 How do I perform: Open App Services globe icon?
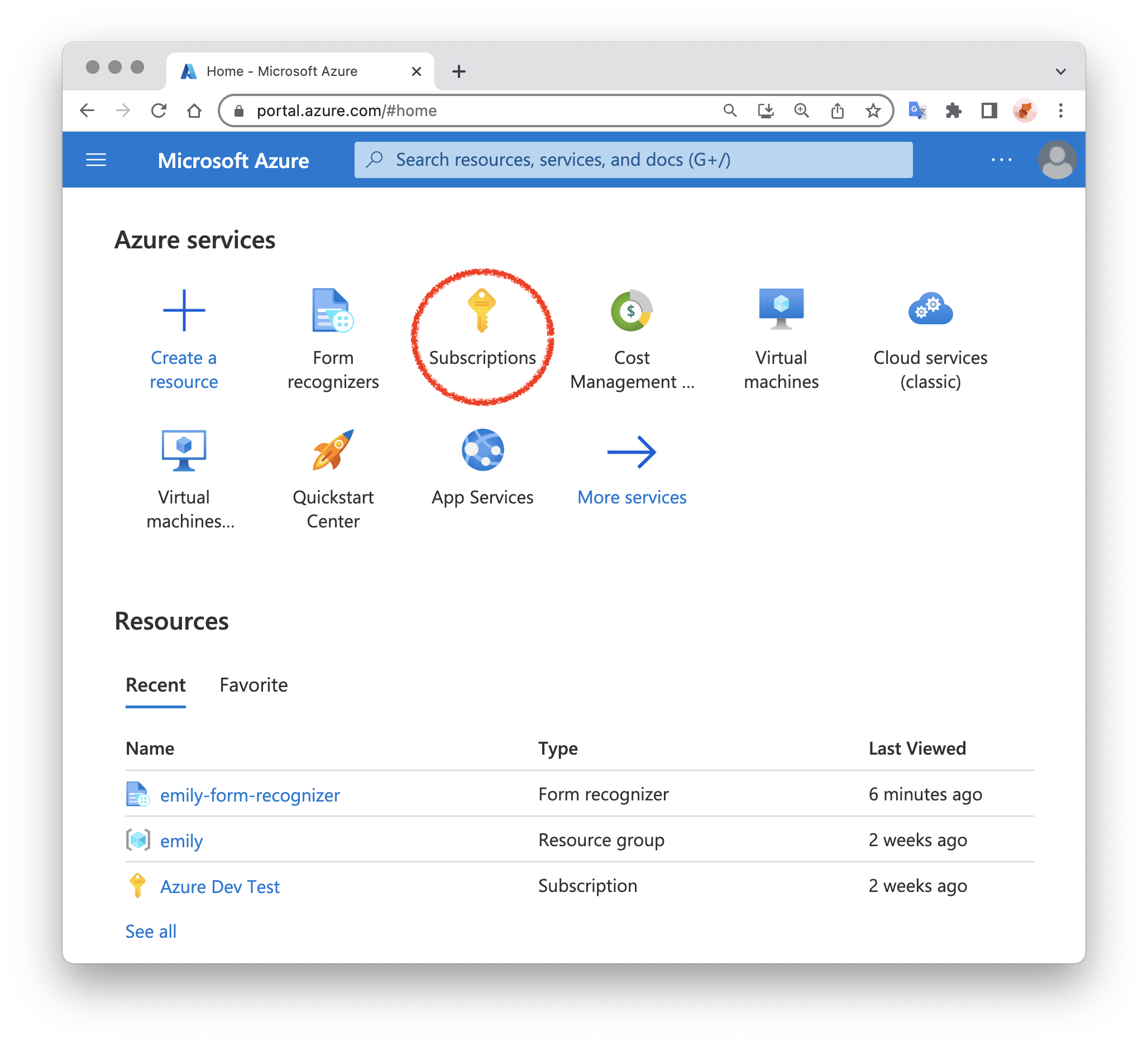[x=482, y=449]
